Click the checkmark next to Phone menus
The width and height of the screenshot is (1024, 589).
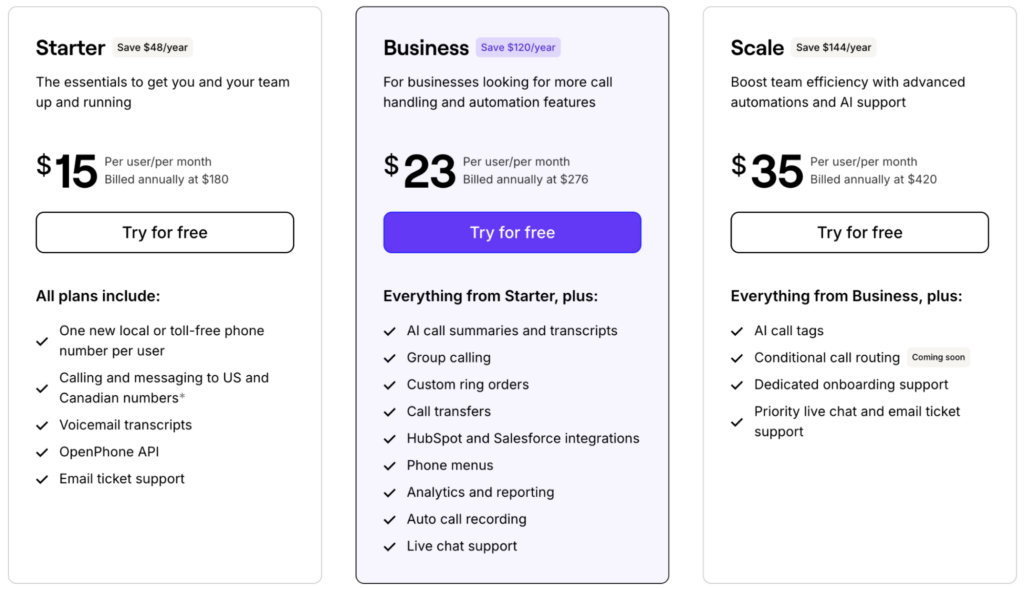(x=390, y=466)
